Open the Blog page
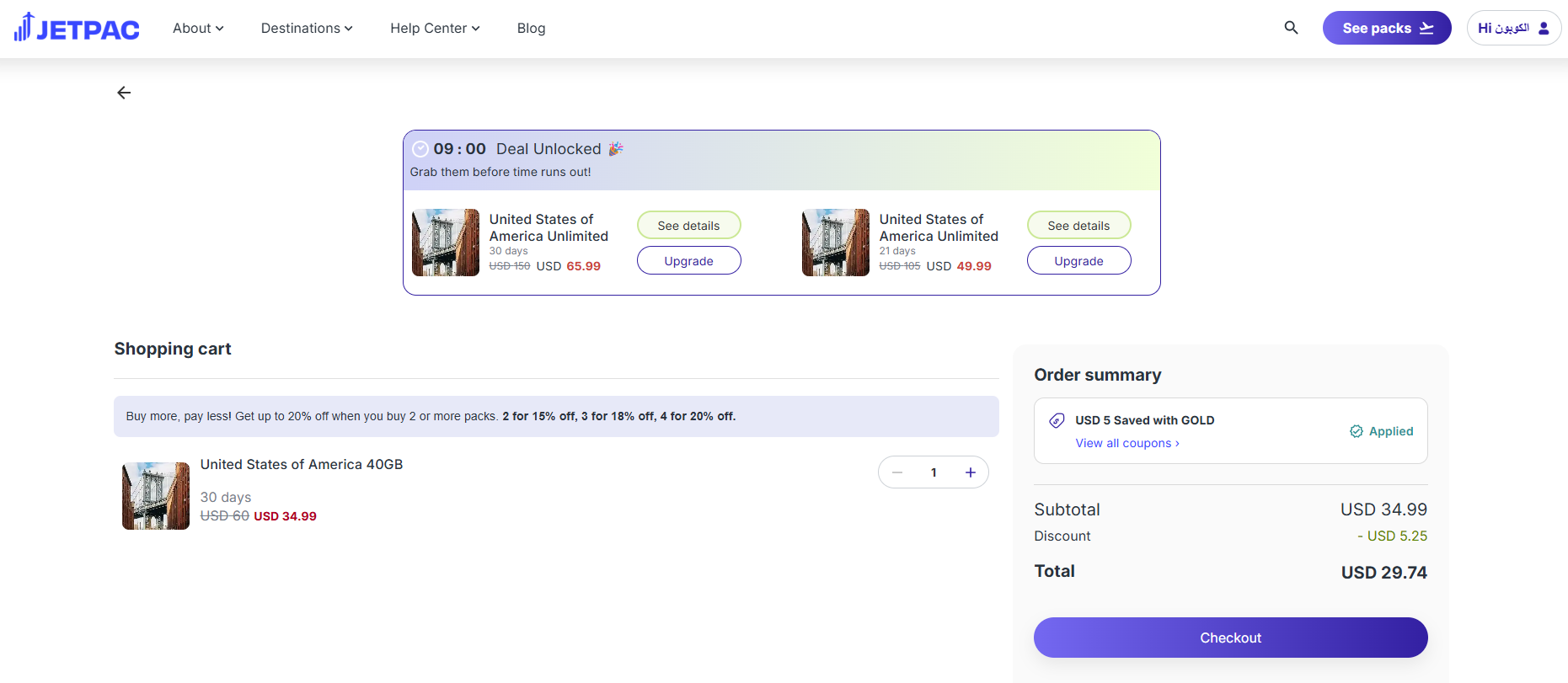The image size is (1568, 683). [532, 28]
